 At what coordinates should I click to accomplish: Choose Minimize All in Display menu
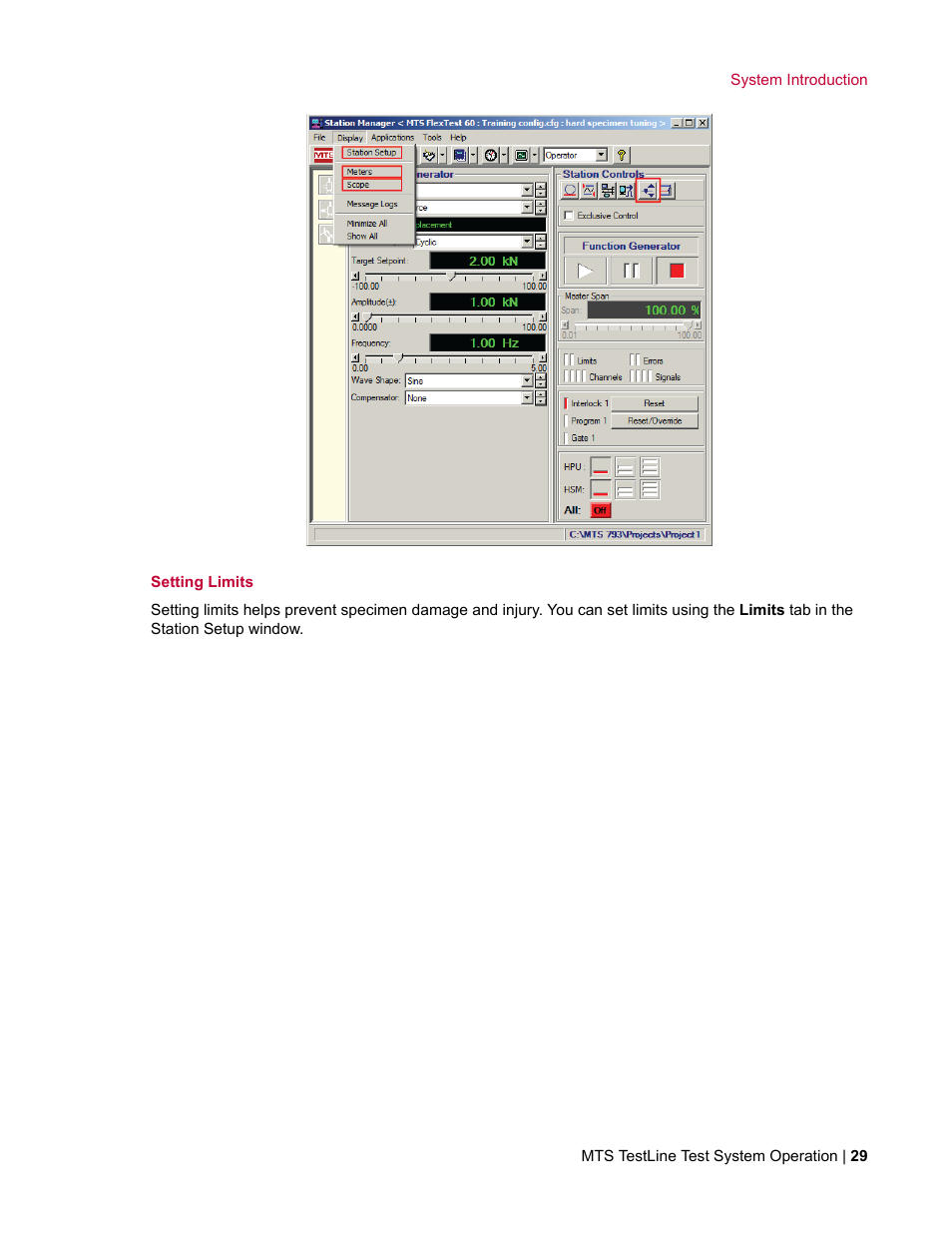(367, 224)
